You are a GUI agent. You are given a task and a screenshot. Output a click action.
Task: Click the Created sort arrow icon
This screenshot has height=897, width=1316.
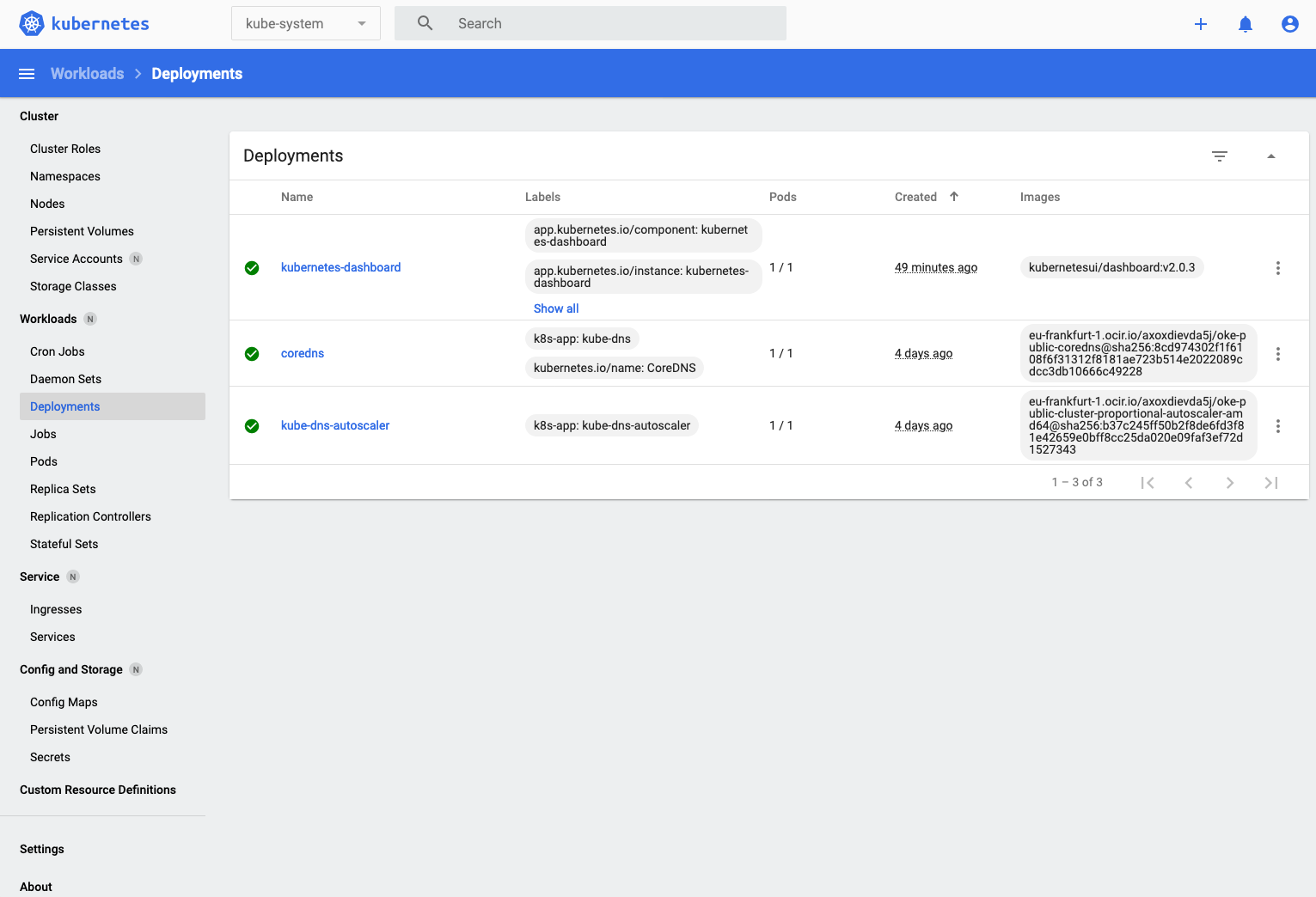pyautogui.click(x=954, y=197)
